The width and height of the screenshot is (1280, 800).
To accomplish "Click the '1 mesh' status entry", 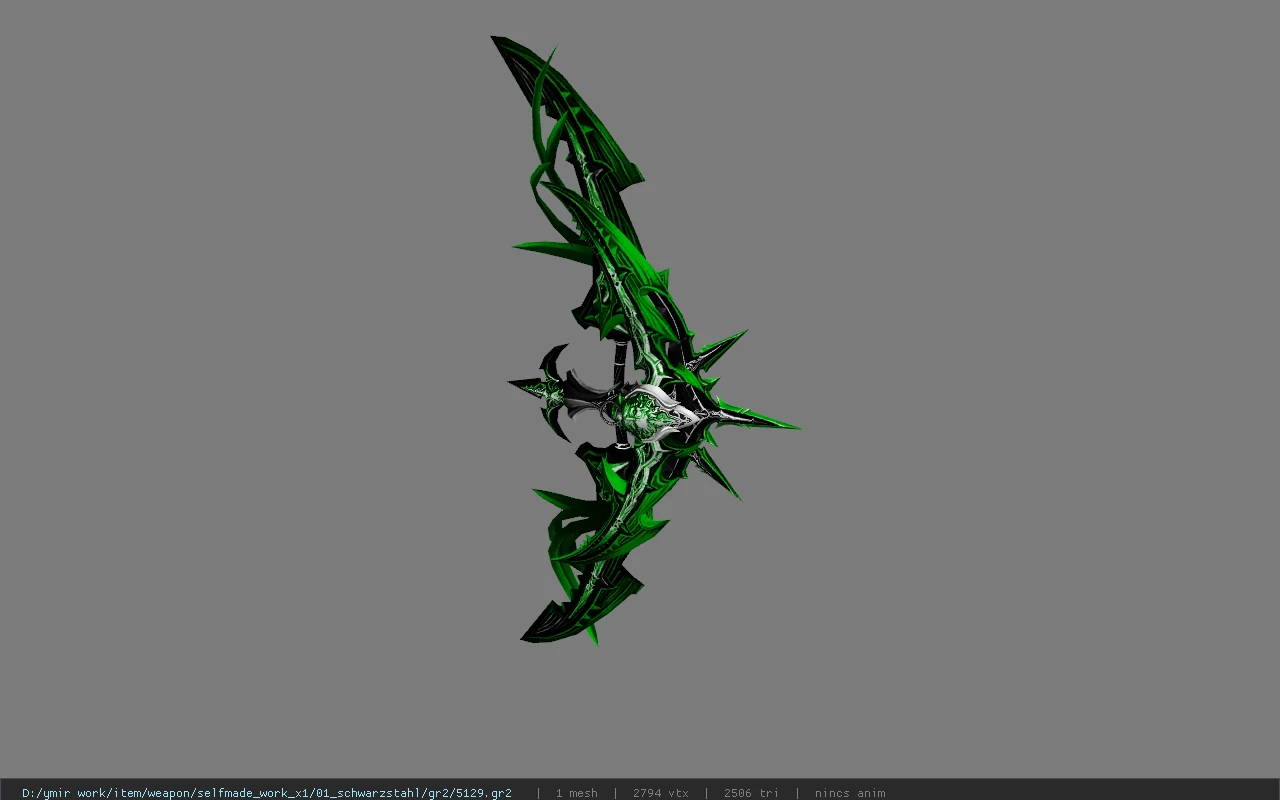I will (x=576, y=793).
